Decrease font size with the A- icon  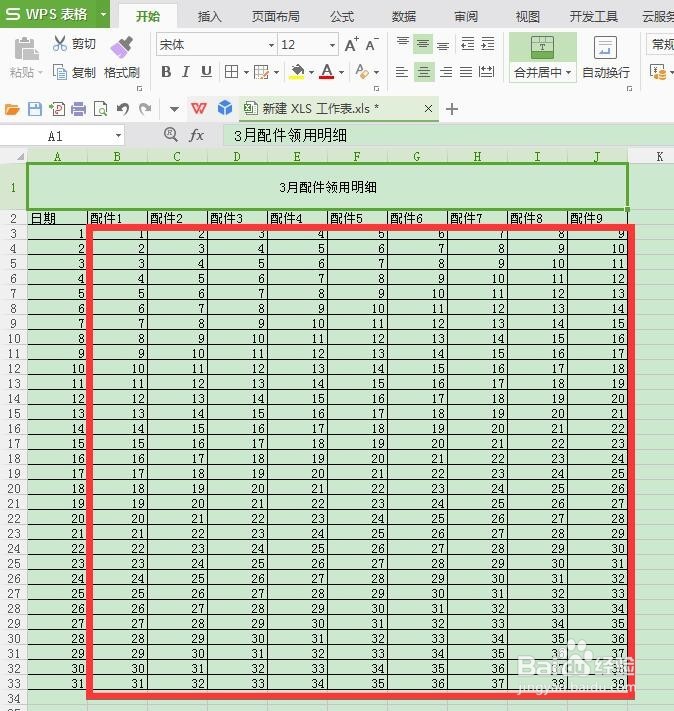371,44
